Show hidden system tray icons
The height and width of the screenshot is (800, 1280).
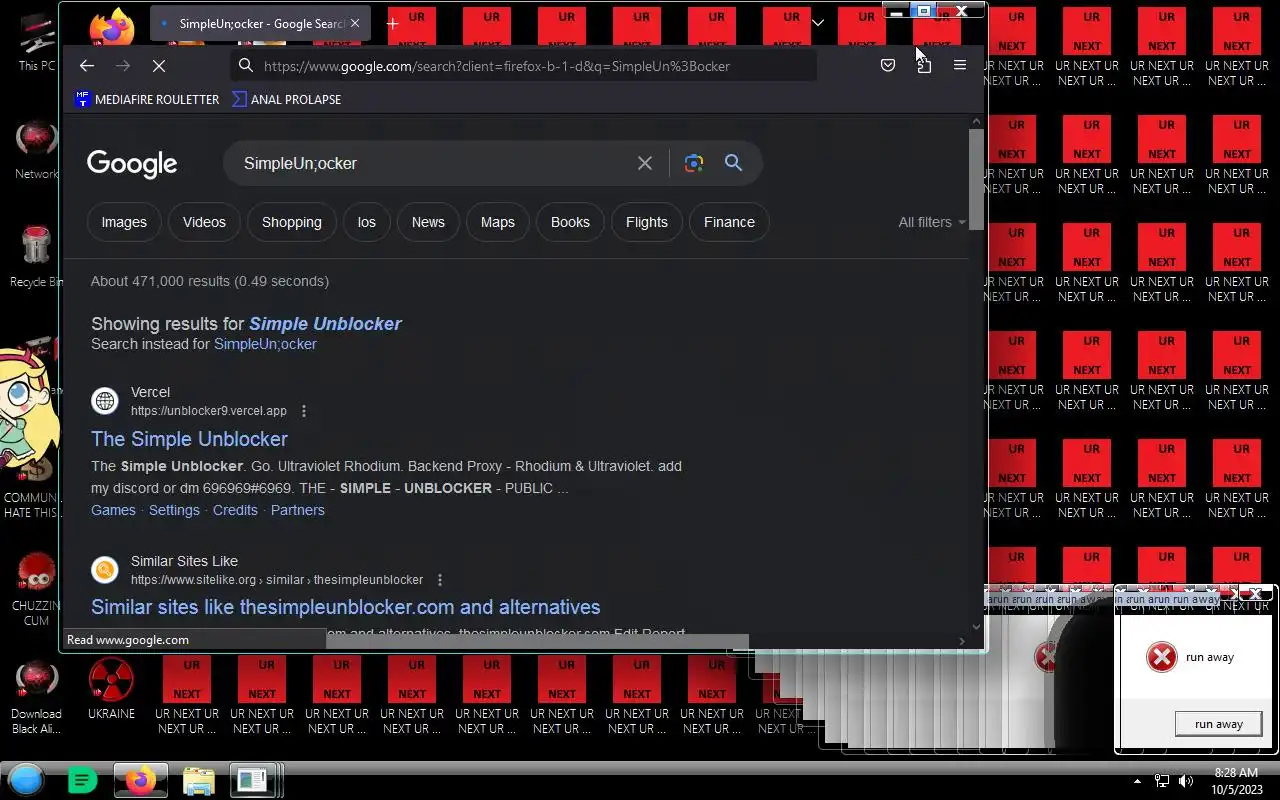click(1137, 781)
